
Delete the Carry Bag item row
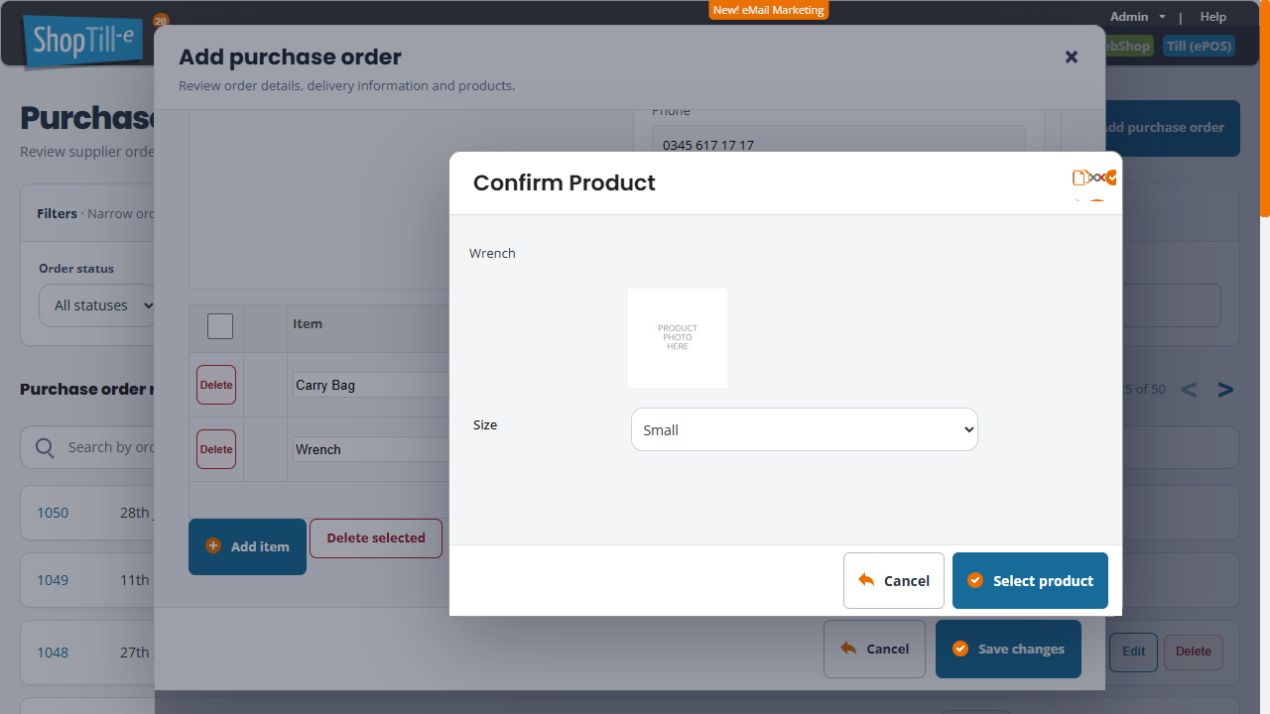click(x=216, y=385)
